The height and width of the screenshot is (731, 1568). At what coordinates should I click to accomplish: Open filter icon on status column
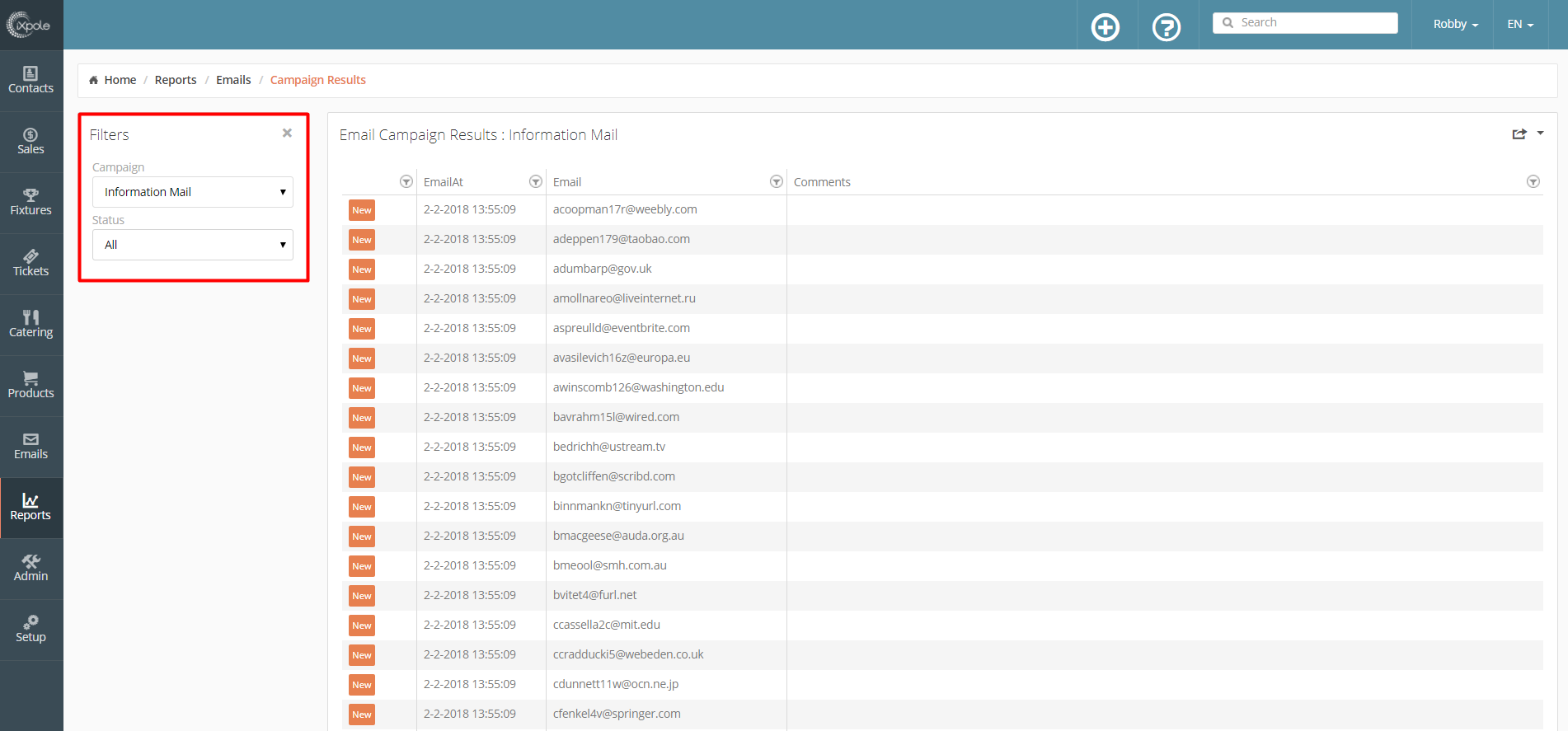point(406,181)
